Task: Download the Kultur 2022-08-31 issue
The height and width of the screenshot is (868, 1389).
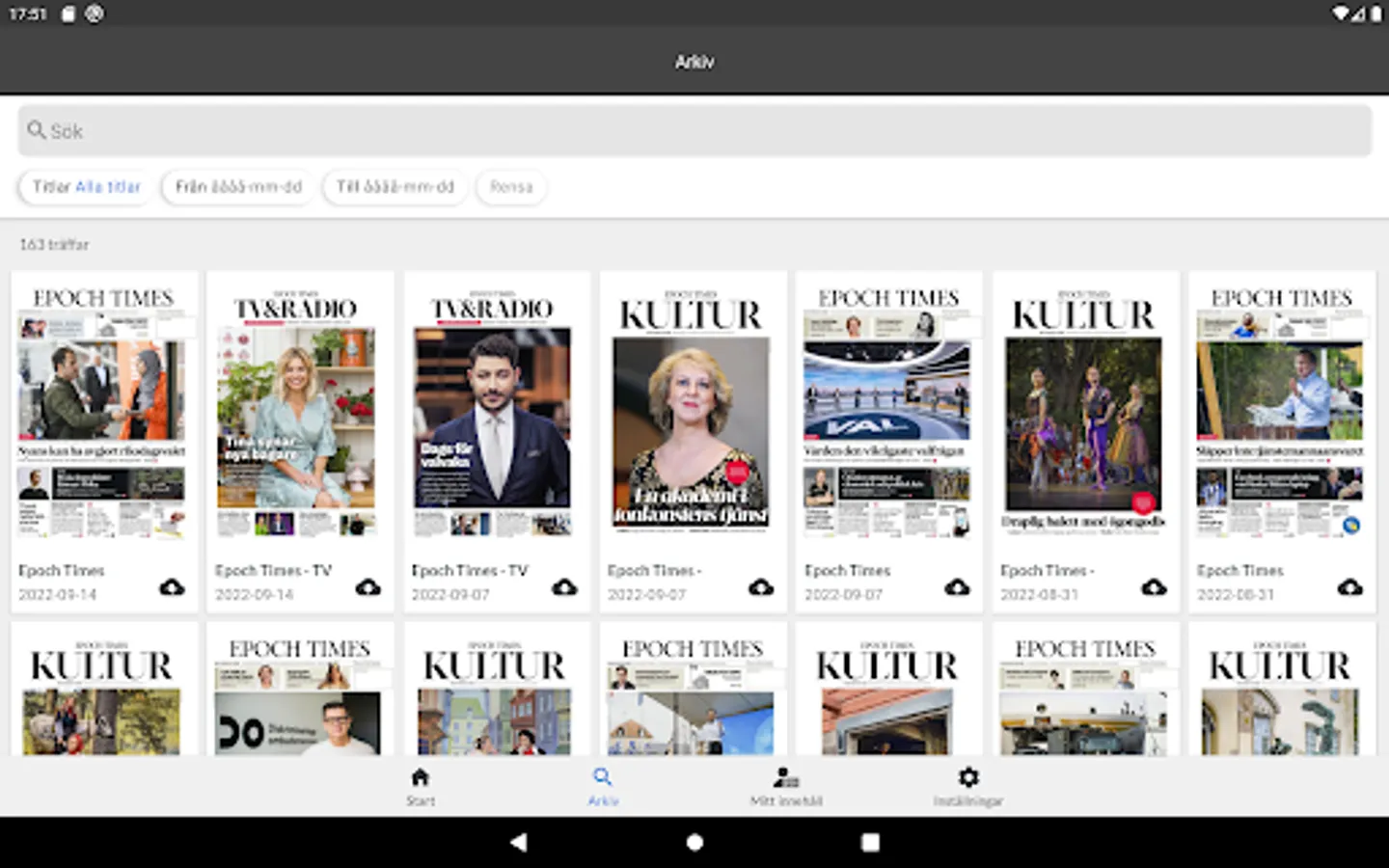Action: tap(1154, 586)
